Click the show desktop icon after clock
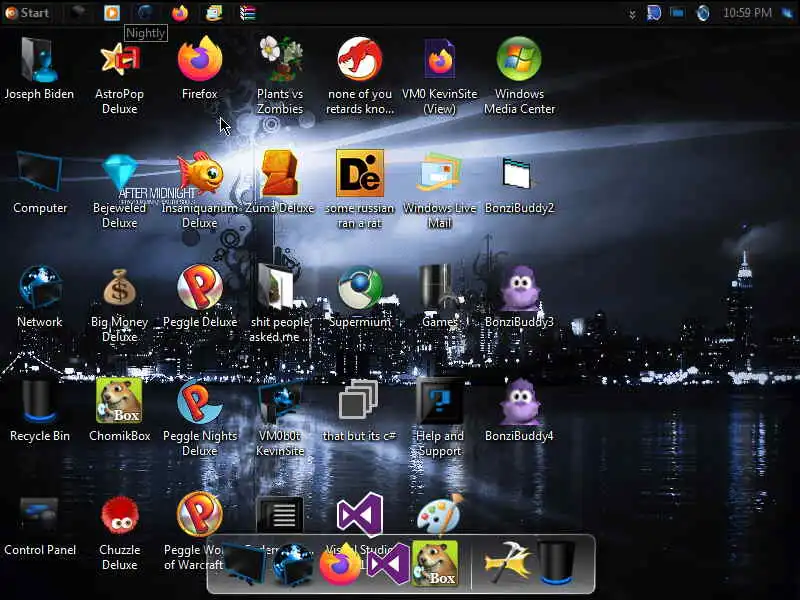The height and width of the screenshot is (600, 800). point(788,13)
